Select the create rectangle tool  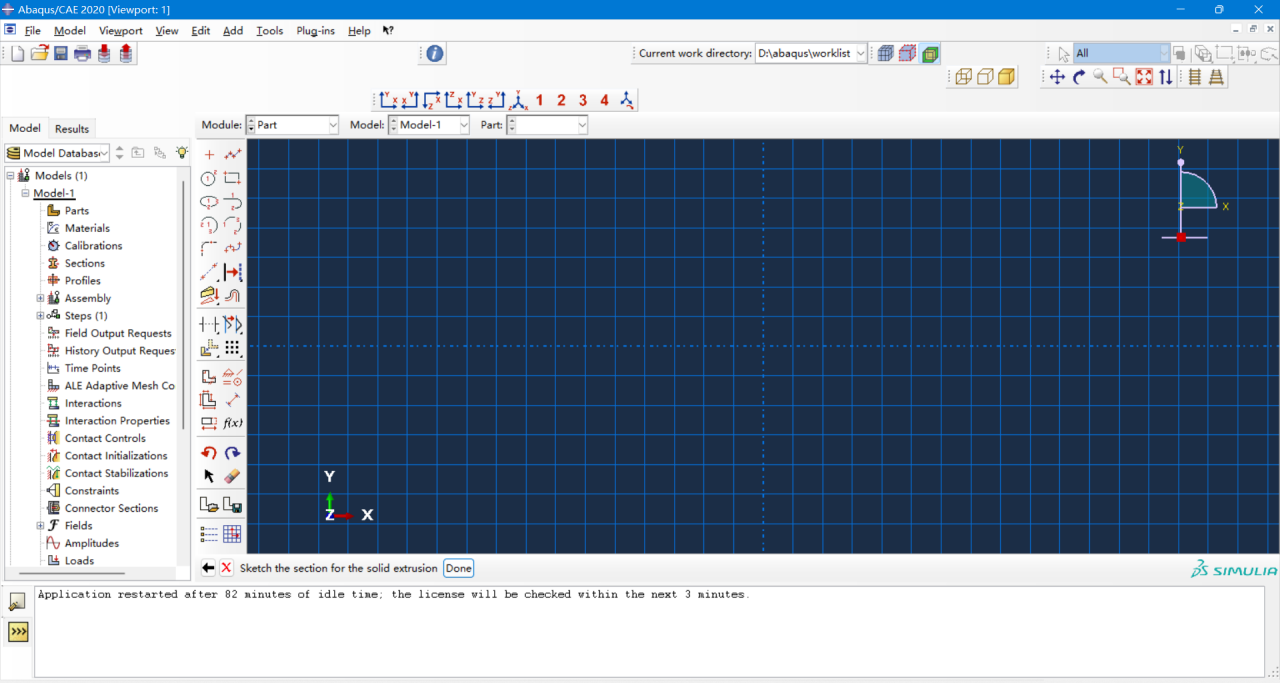tap(232, 178)
